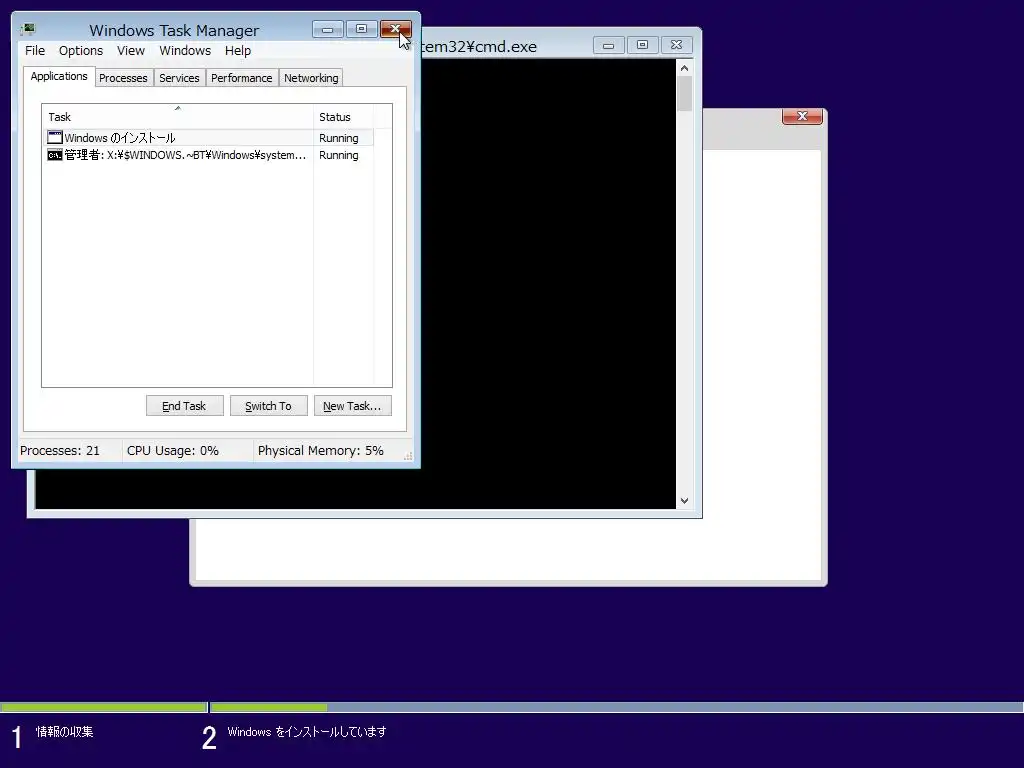Click the Task Manager title bar icon
The width and height of the screenshot is (1024, 768).
click(x=28, y=29)
